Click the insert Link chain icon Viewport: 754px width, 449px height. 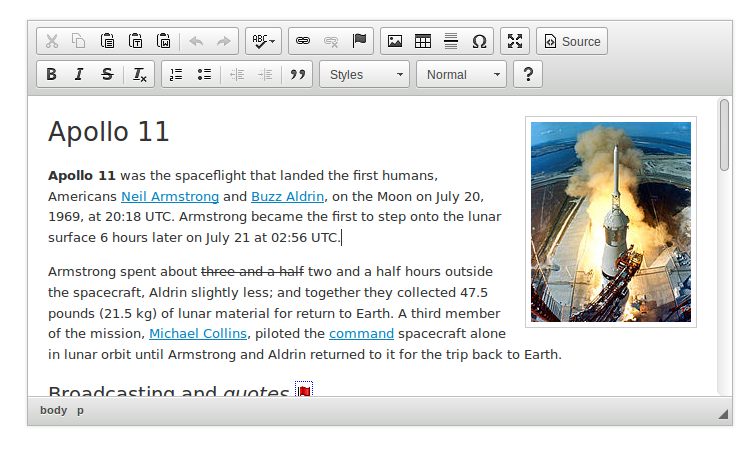coord(303,41)
